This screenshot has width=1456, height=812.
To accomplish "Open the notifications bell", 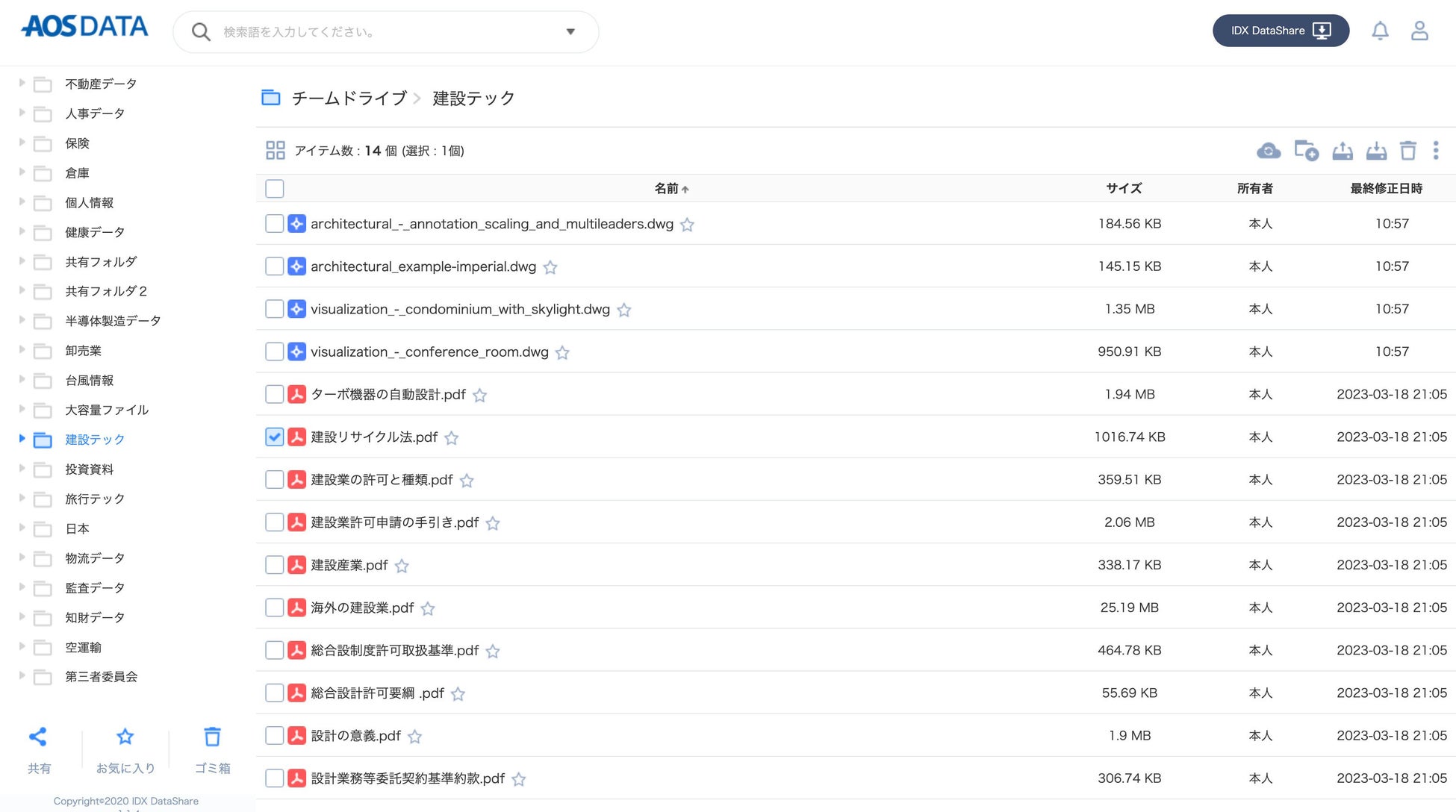I will pyautogui.click(x=1380, y=31).
